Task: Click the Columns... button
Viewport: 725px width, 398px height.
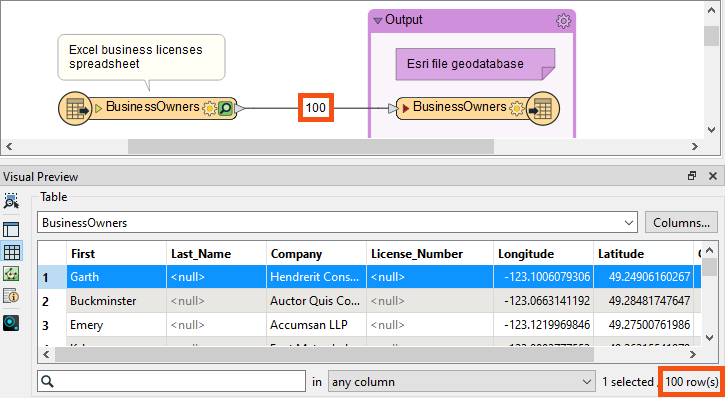Action: [x=681, y=223]
